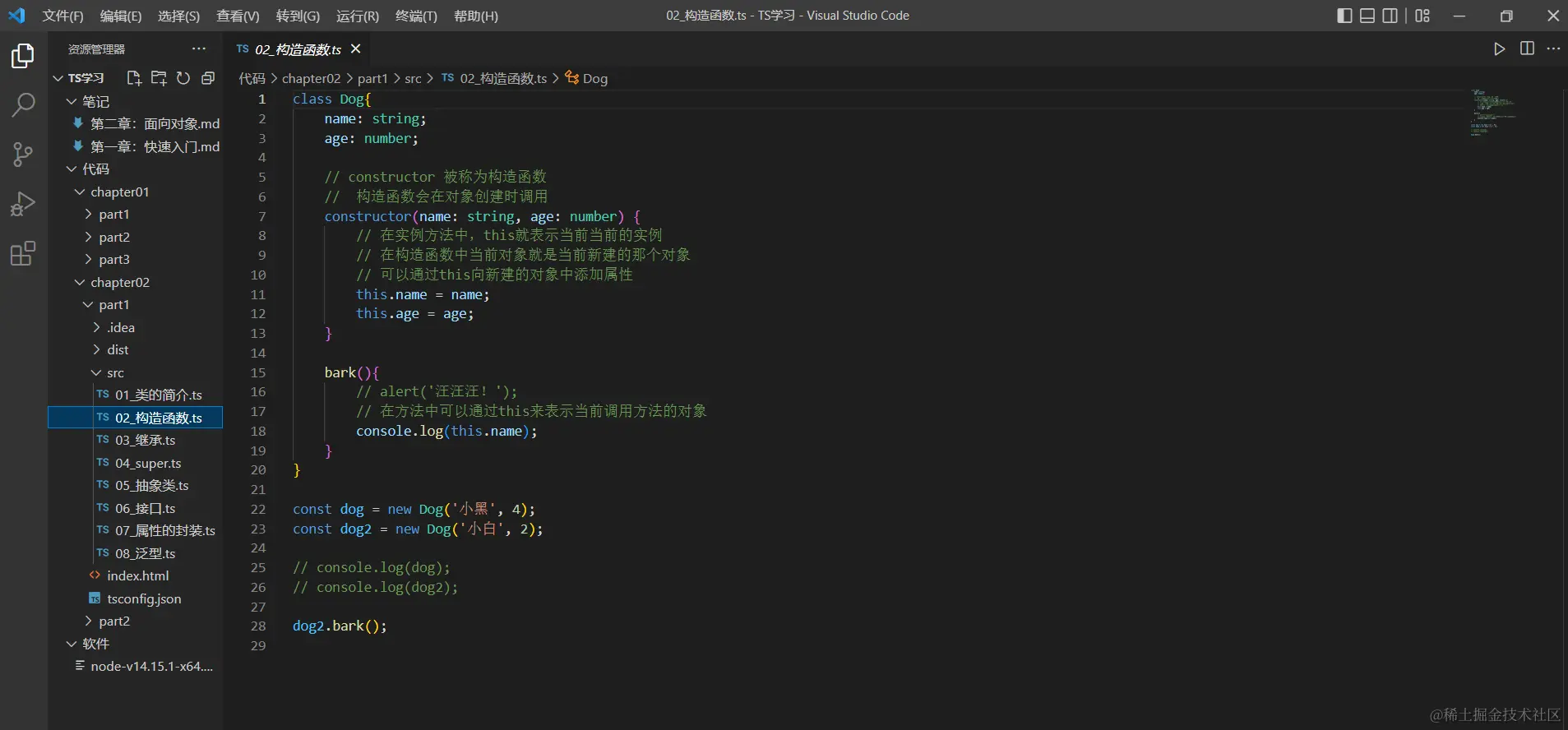
Task: Click the code minimap preview
Action: pos(1494,113)
